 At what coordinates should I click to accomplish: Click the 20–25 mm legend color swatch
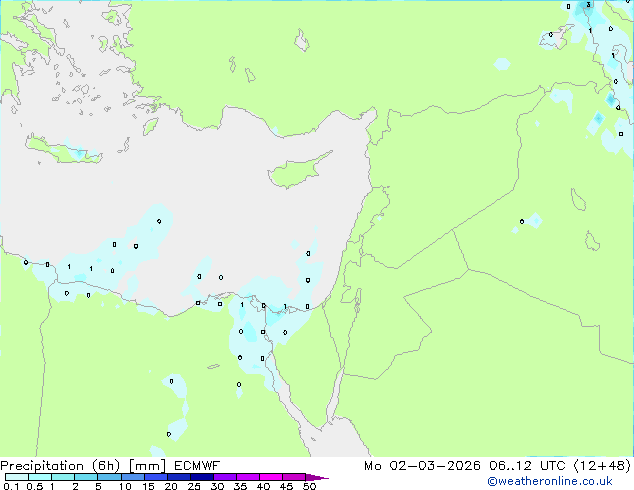(x=178, y=477)
